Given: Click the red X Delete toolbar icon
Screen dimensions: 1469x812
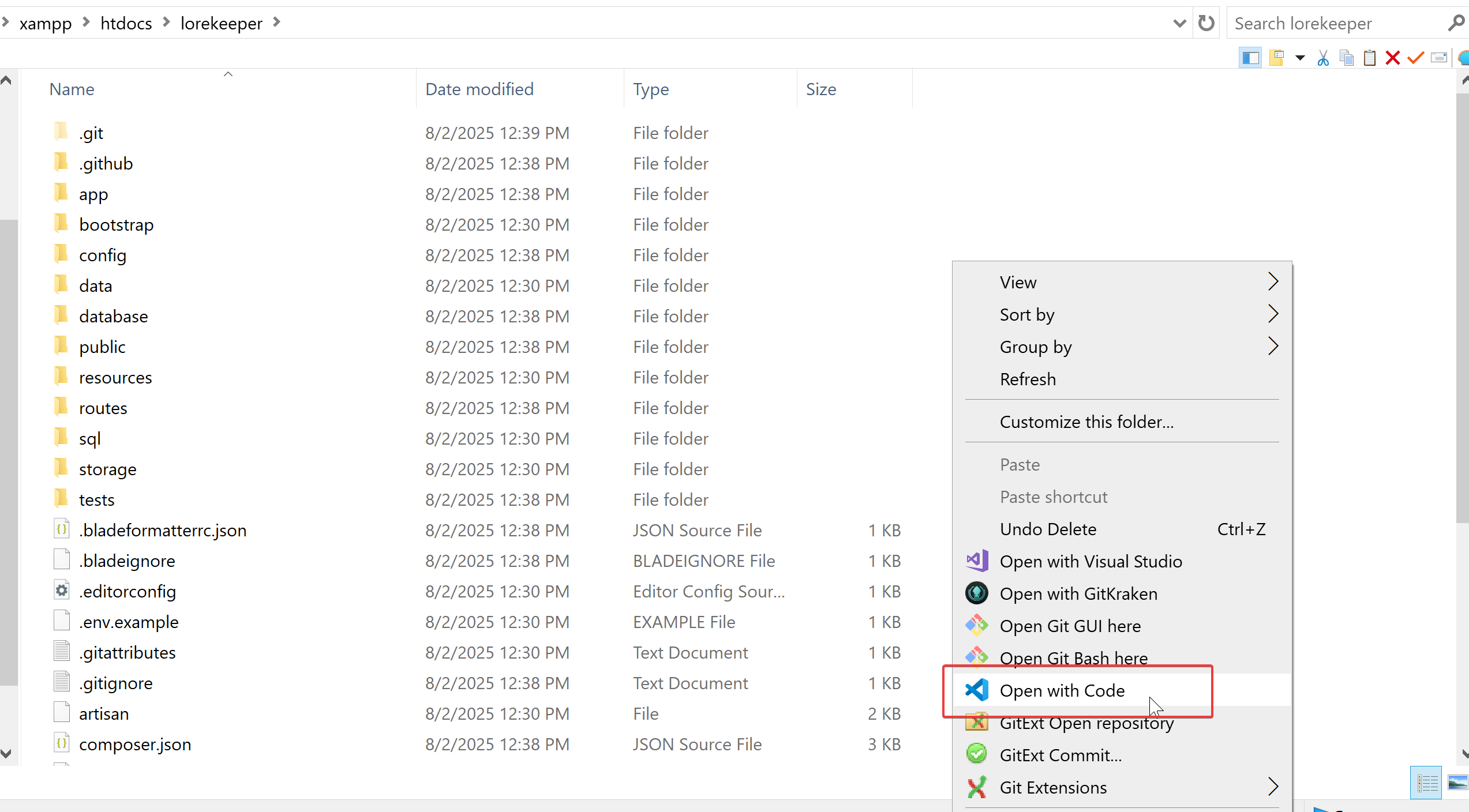Looking at the screenshot, I should tap(1393, 58).
